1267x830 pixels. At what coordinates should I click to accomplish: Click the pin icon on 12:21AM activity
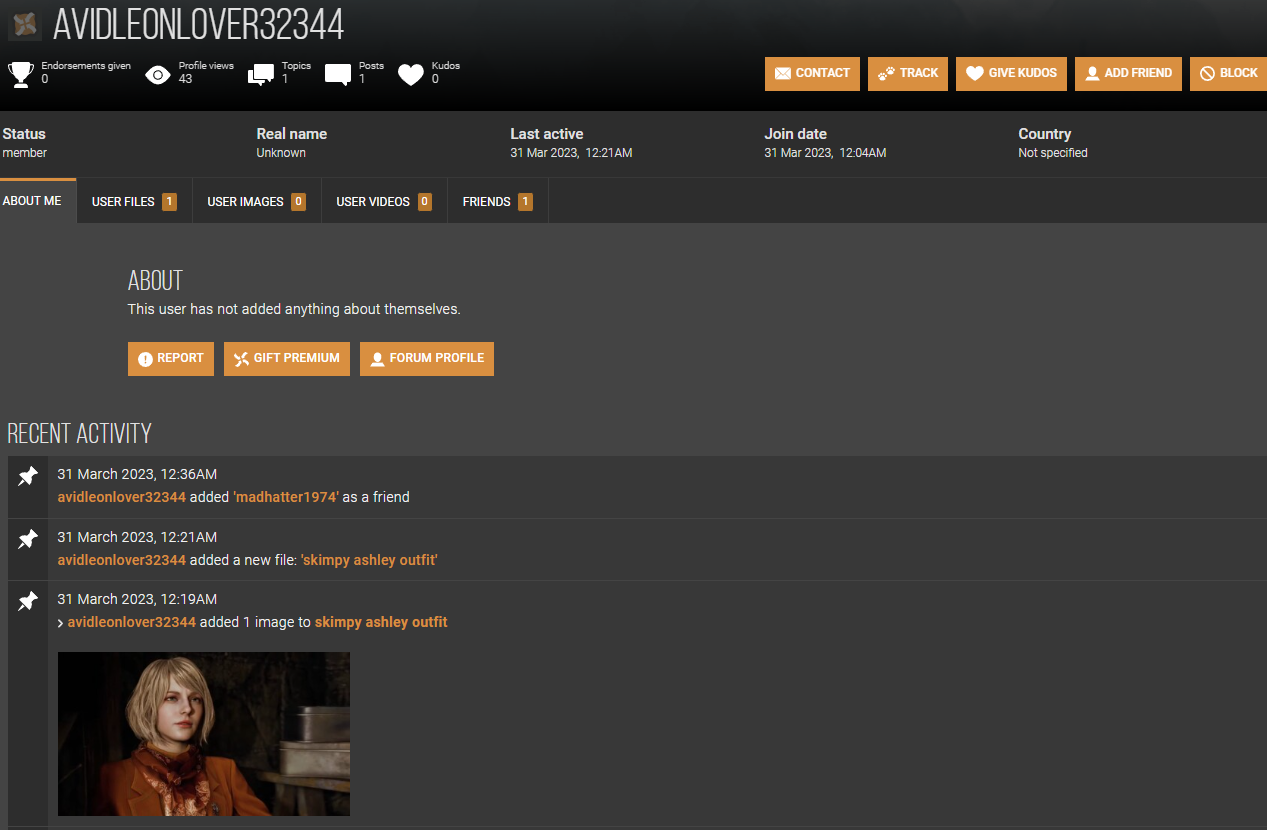click(x=28, y=539)
